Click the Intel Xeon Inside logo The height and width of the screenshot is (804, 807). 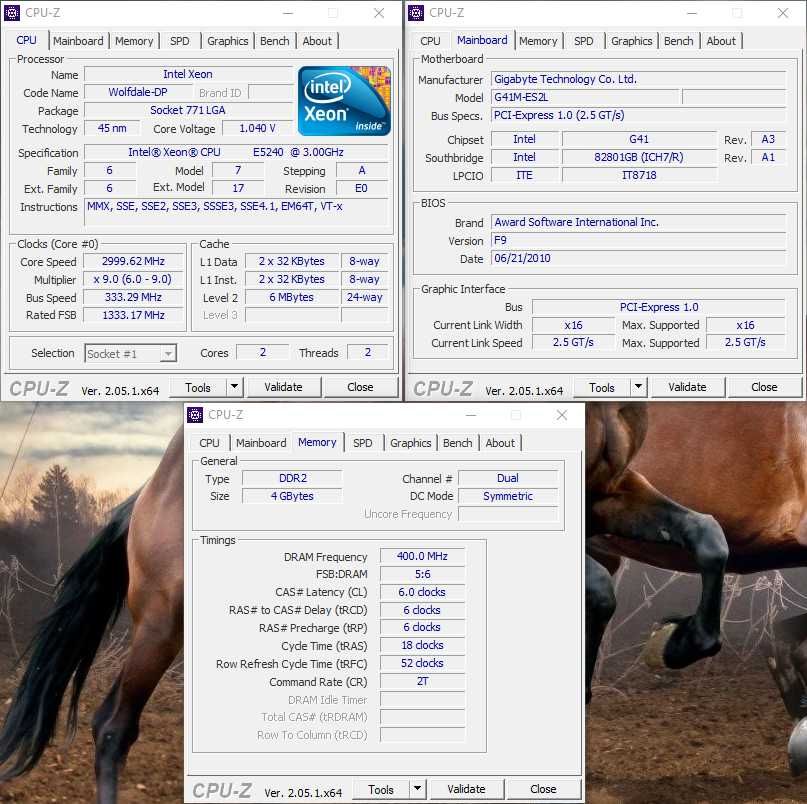[x=344, y=101]
